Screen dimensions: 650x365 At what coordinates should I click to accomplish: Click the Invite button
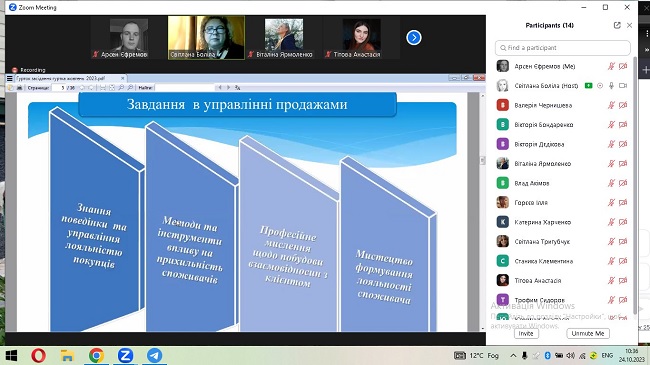tap(526, 333)
